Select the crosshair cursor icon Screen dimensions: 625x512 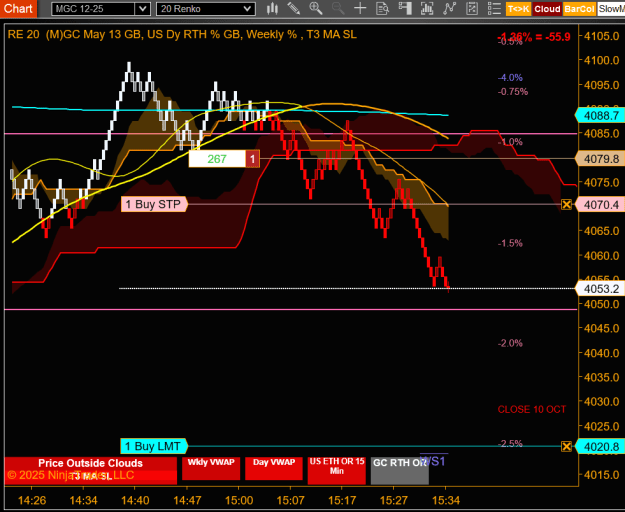(x=360, y=8)
